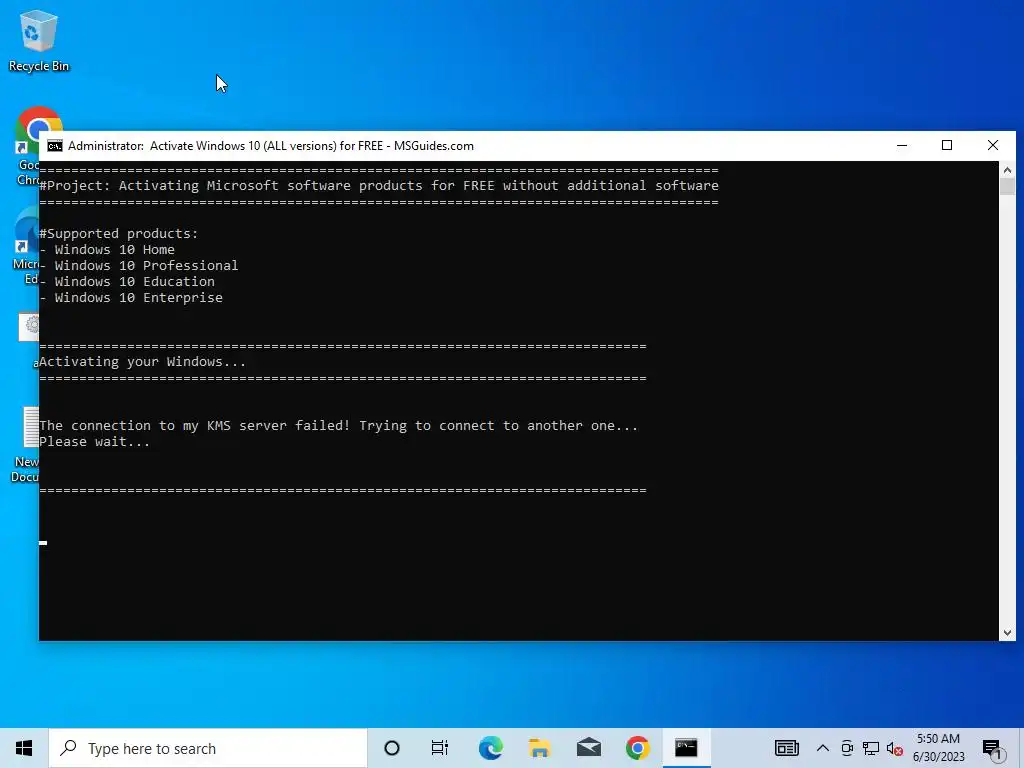Launch Google Chrome from taskbar
1024x768 pixels.
click(637, 748)
